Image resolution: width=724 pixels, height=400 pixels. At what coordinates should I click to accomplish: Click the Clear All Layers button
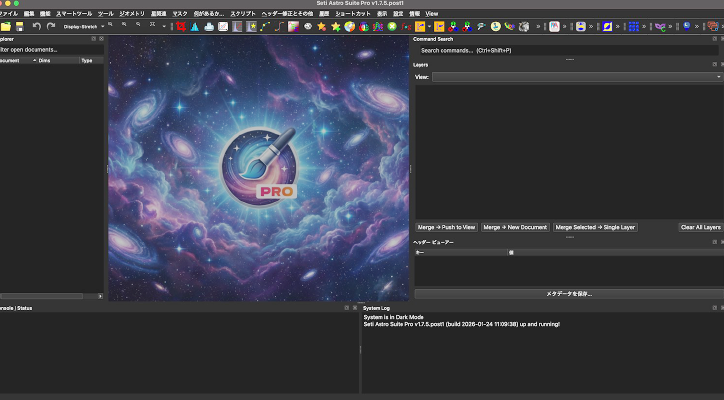(700, 227)
